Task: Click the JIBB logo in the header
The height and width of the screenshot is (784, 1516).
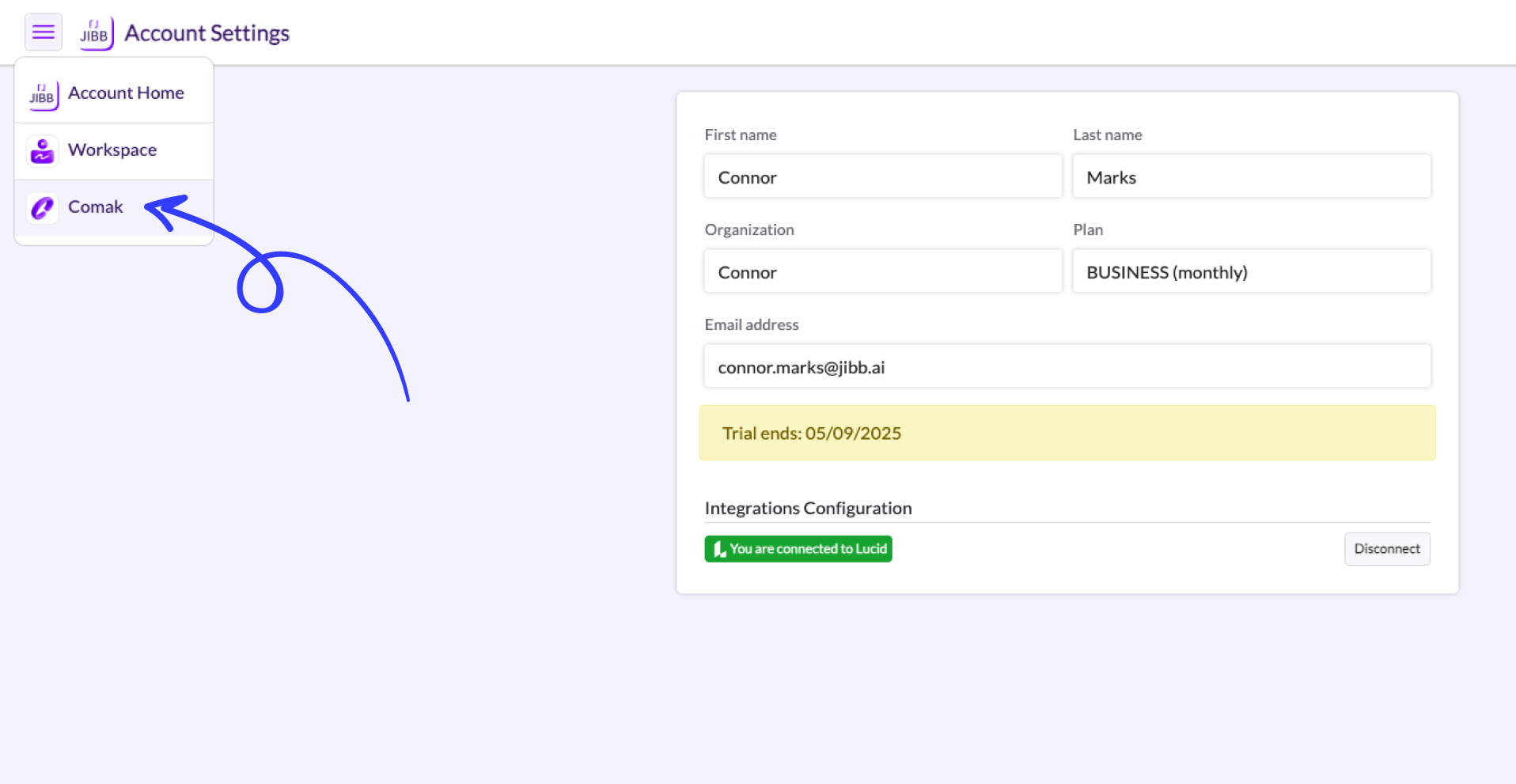Action: point(95,32)
